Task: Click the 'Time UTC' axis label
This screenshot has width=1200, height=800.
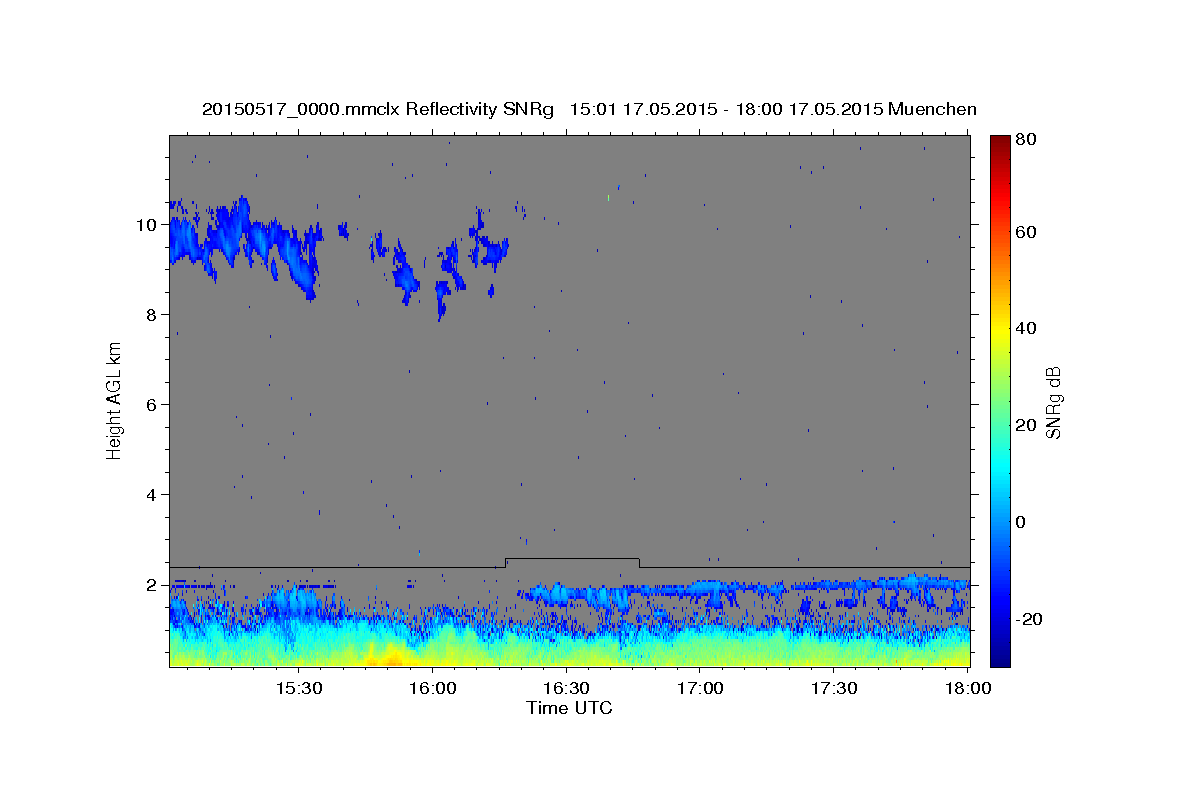Action: (569, 708)
